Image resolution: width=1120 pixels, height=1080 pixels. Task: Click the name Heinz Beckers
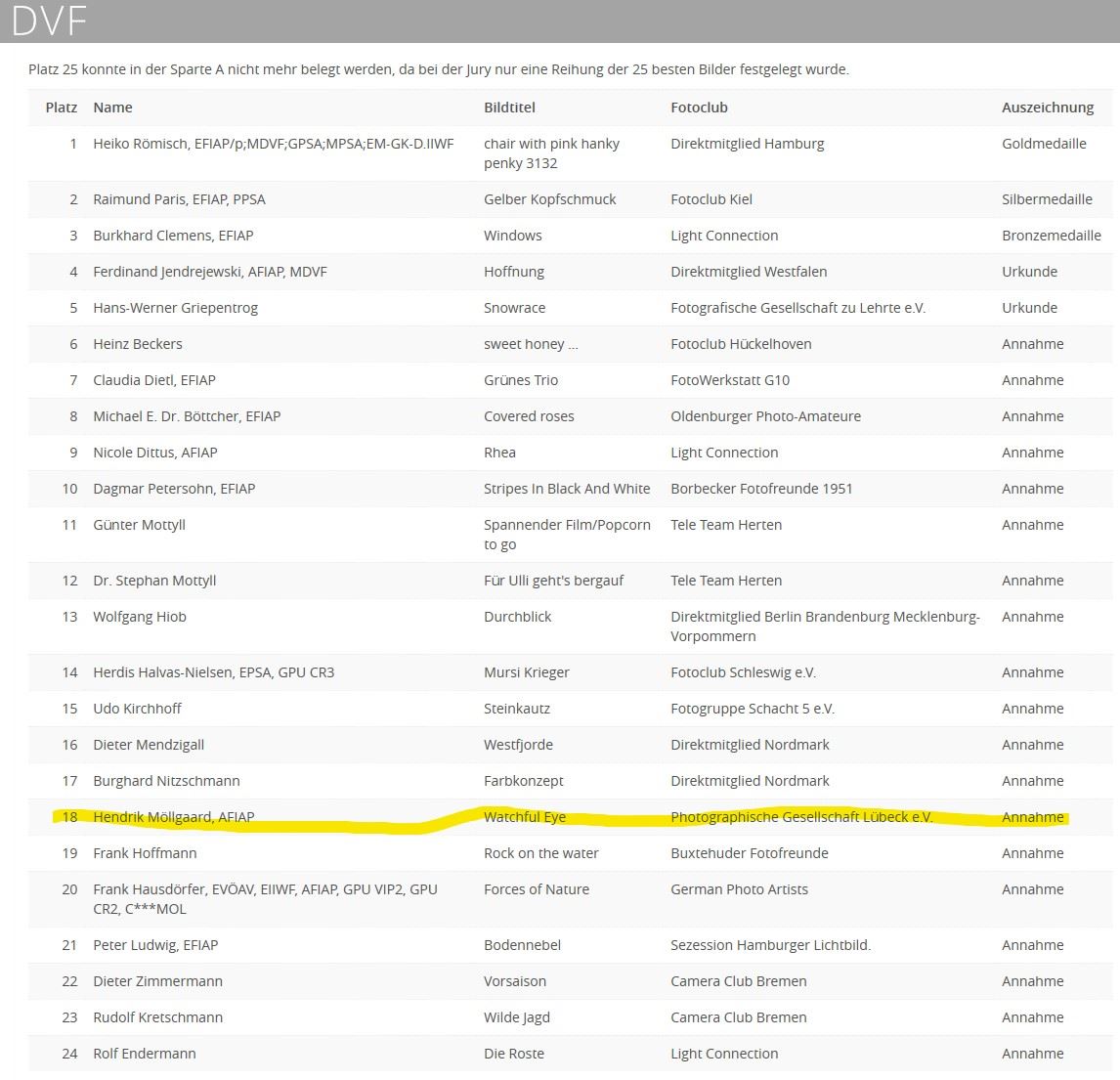coord(138,344)
